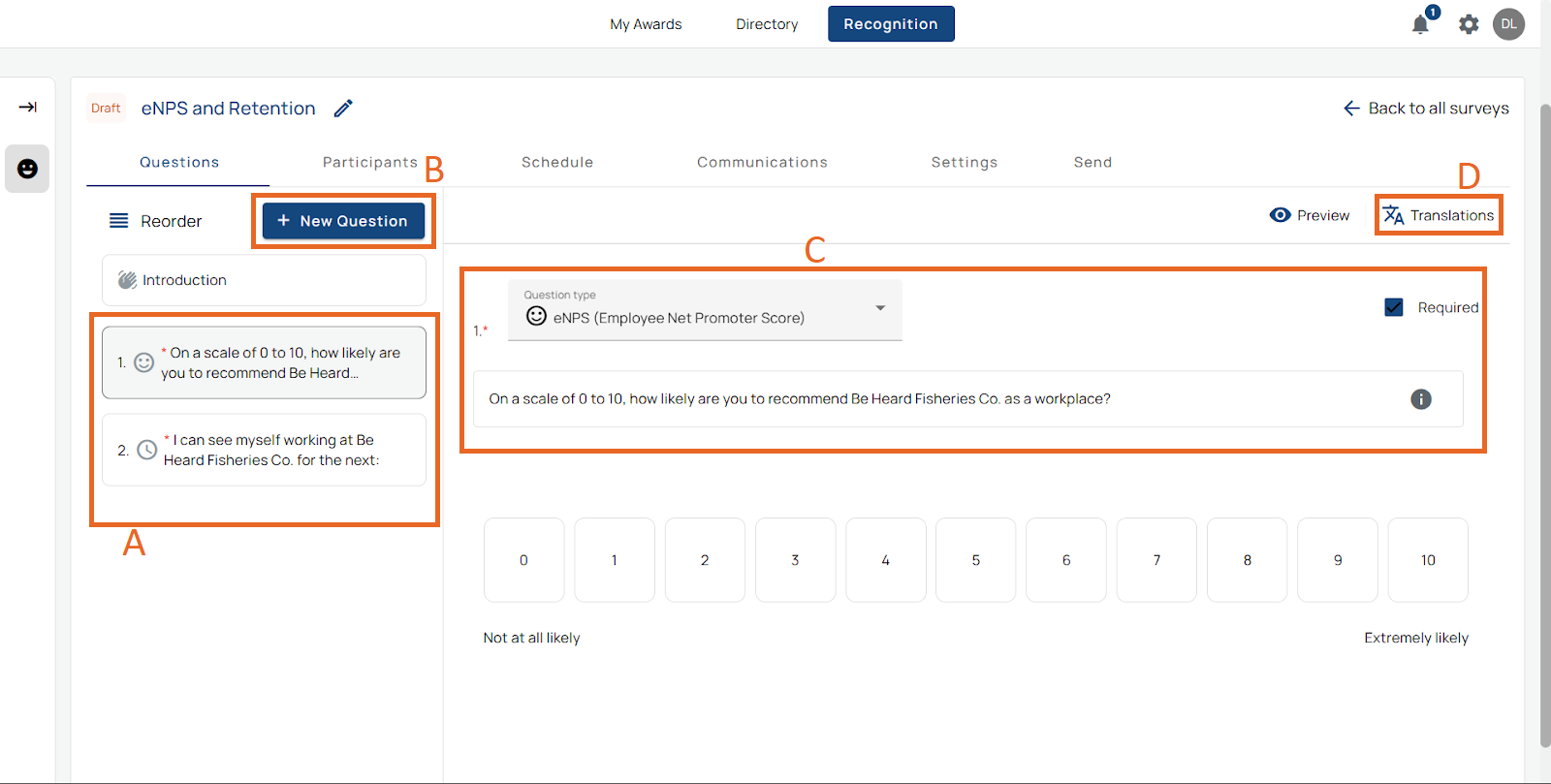Select score 4 on the scale
Image resolution: width=1551 pixels, height=784 pixels.
point(886,560)
